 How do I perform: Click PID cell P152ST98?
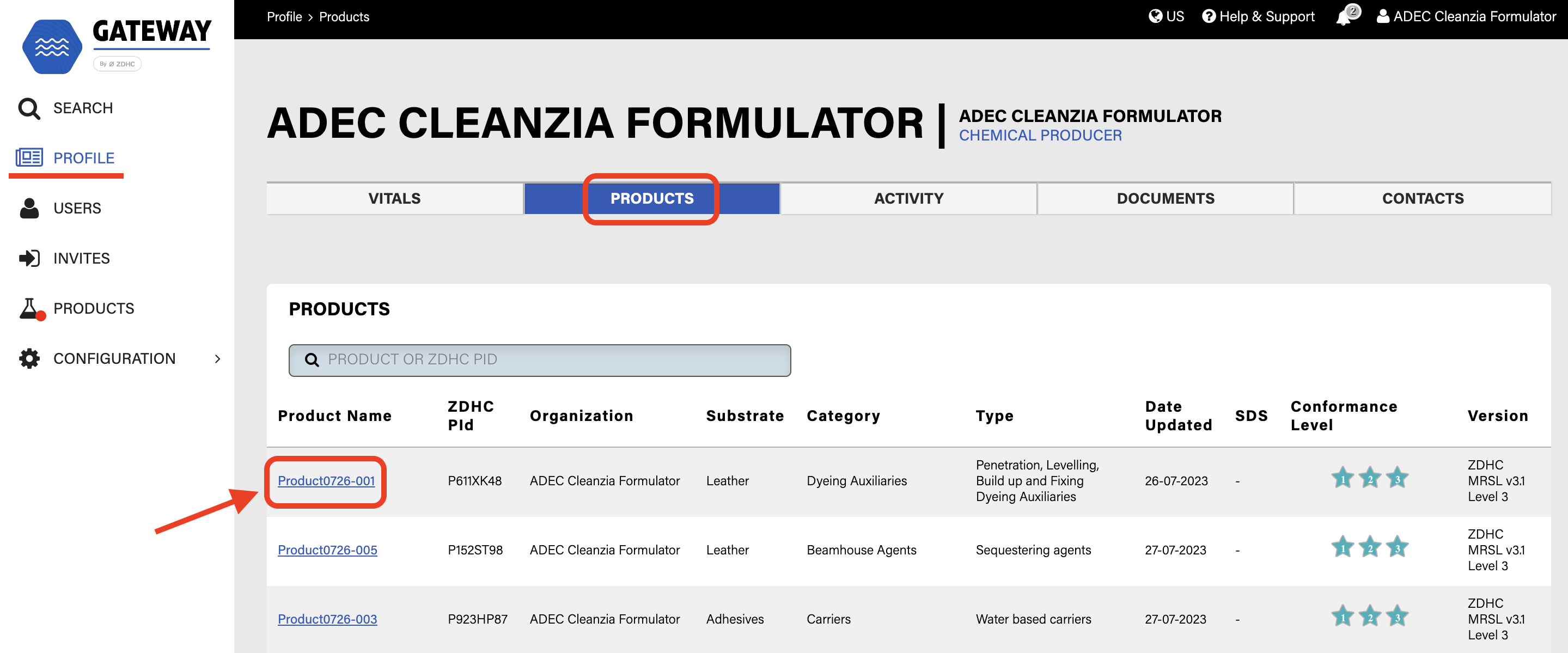475,550
